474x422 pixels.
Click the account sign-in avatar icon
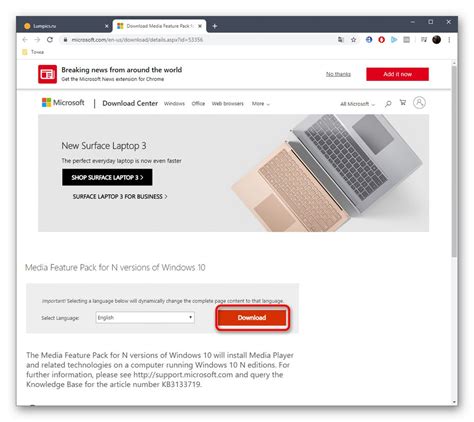coord(419,103)
